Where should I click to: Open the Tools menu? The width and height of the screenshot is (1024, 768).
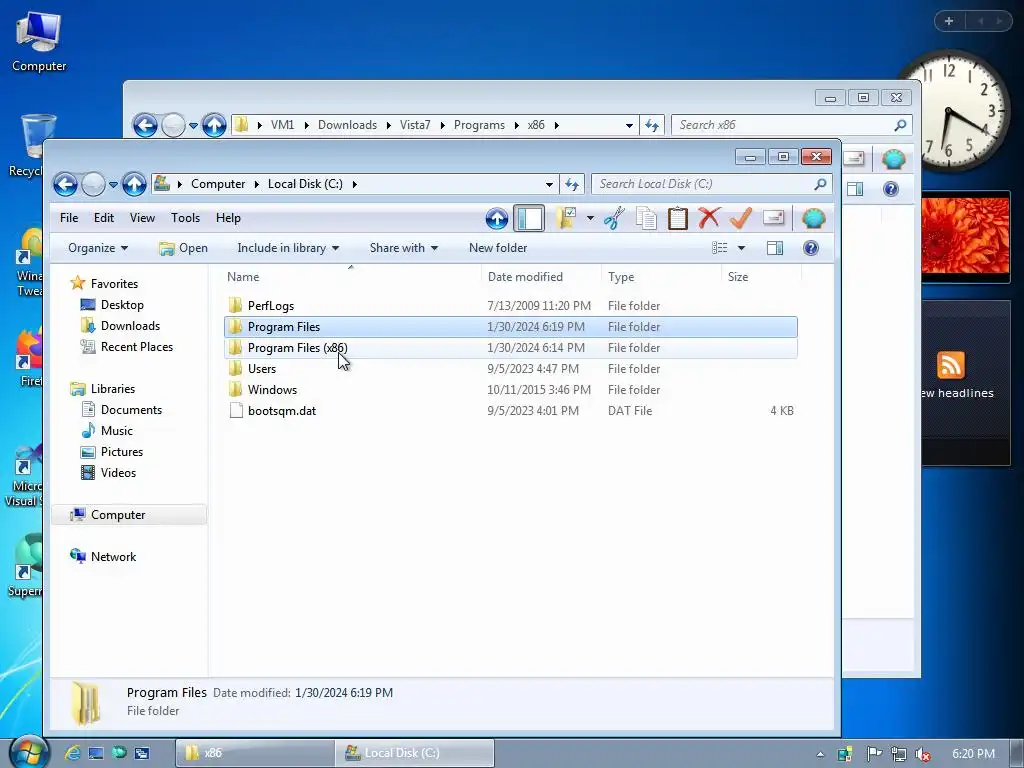point(185,218)
